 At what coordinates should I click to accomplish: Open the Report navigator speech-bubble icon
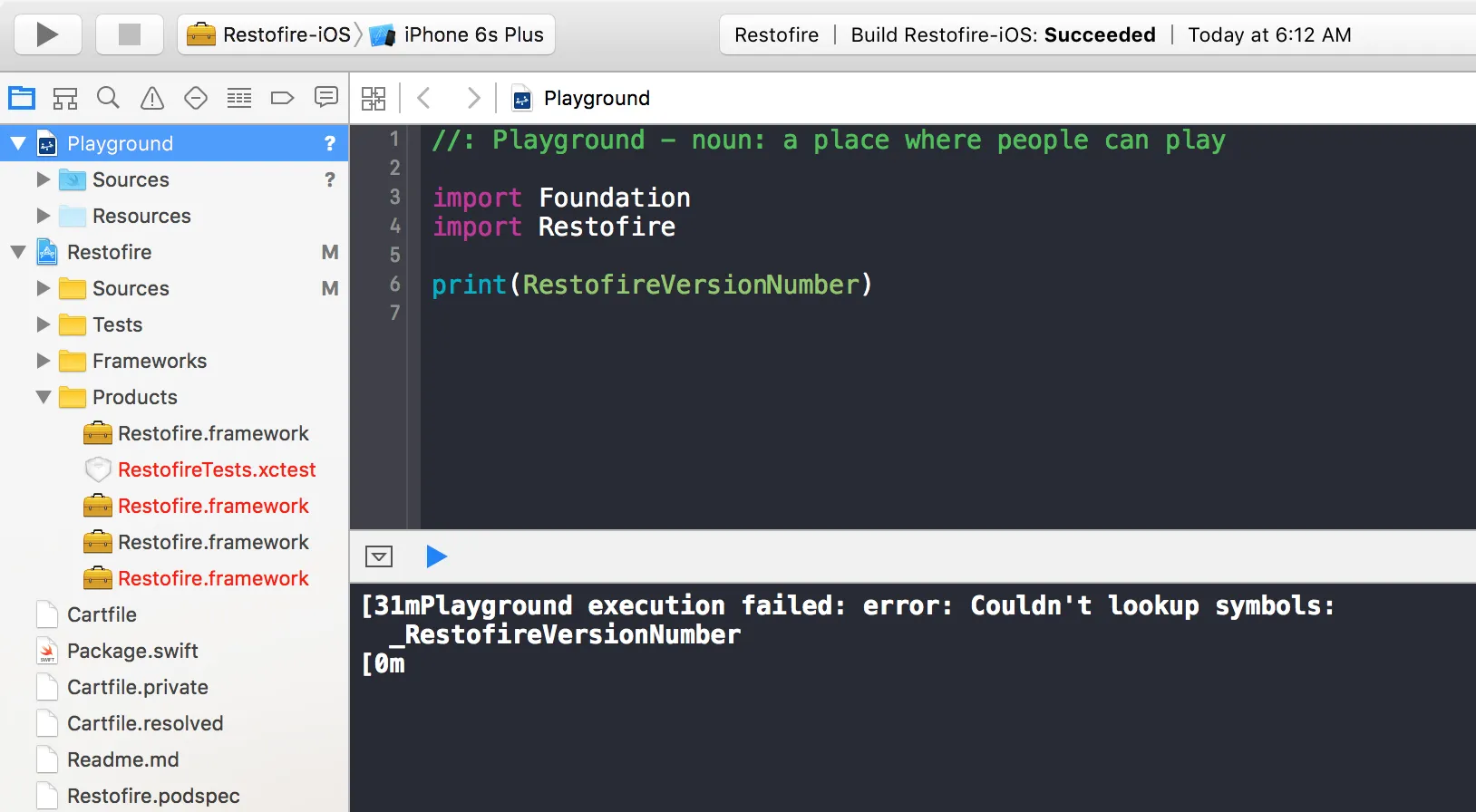click(326, 97)
